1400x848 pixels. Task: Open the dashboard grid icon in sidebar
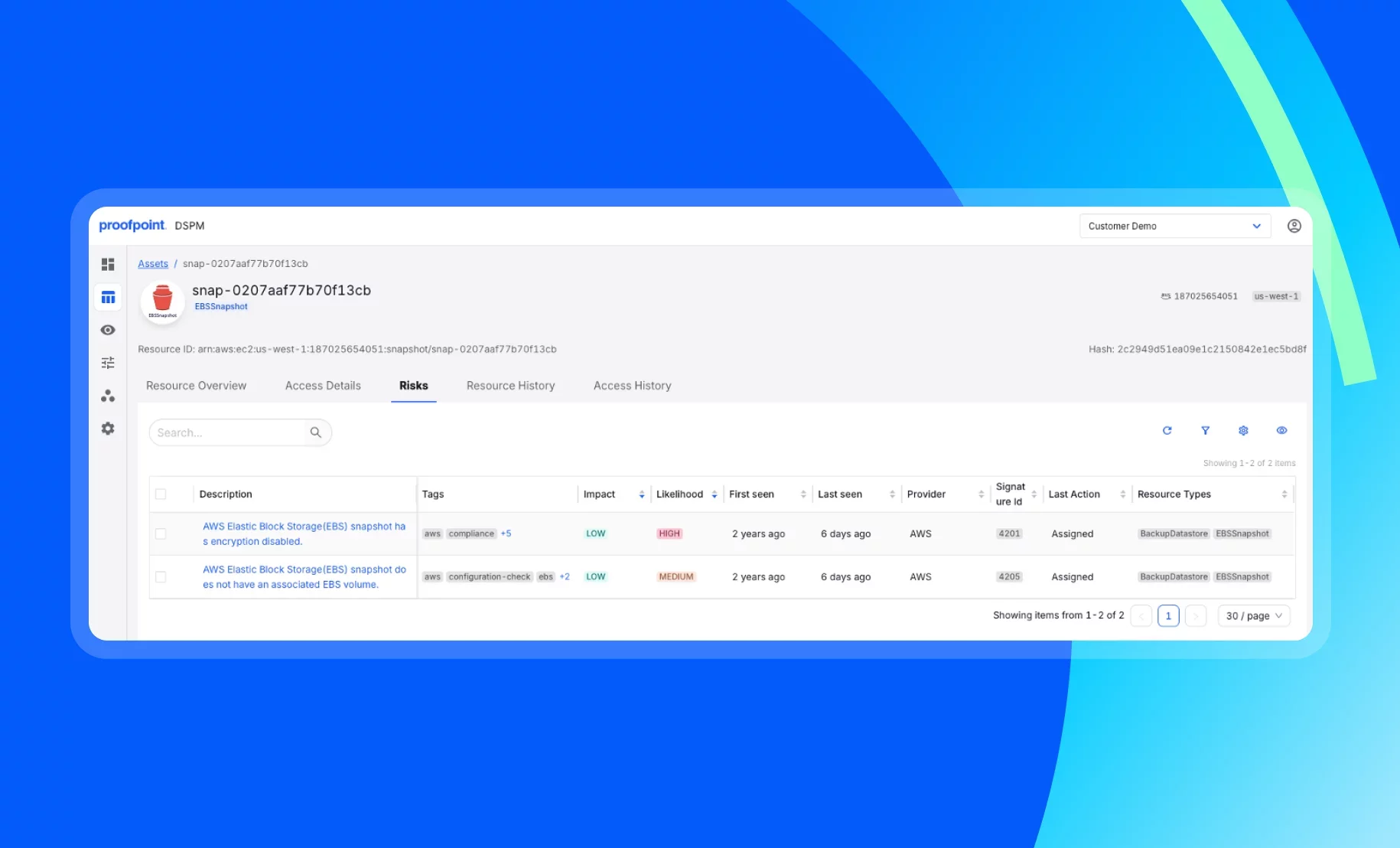[108, 264]
